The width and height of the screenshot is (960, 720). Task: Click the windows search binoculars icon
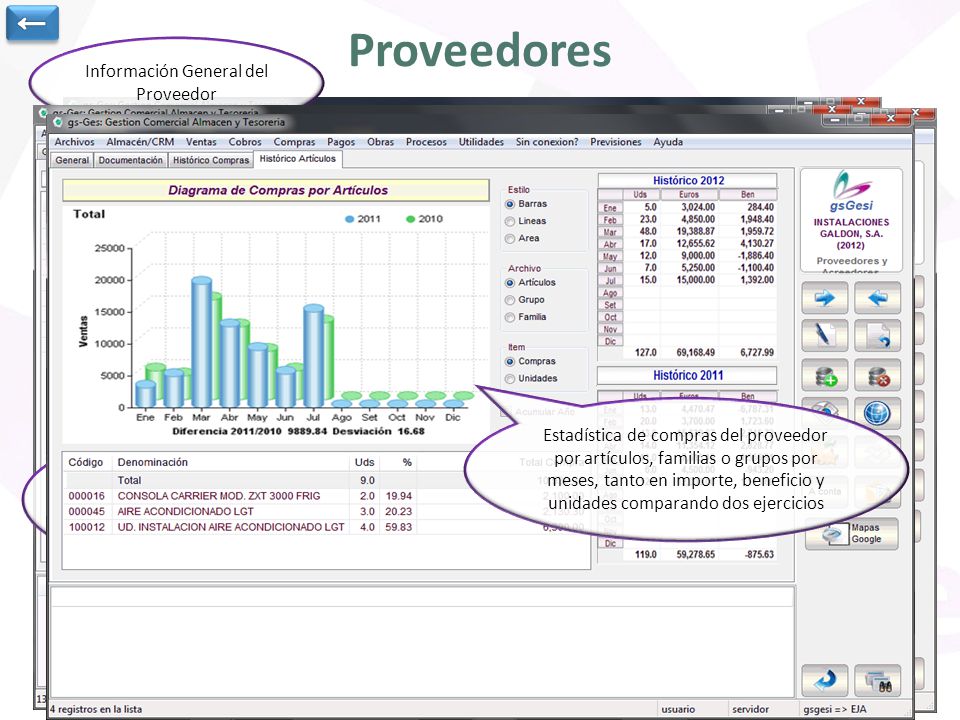(877, 680)
